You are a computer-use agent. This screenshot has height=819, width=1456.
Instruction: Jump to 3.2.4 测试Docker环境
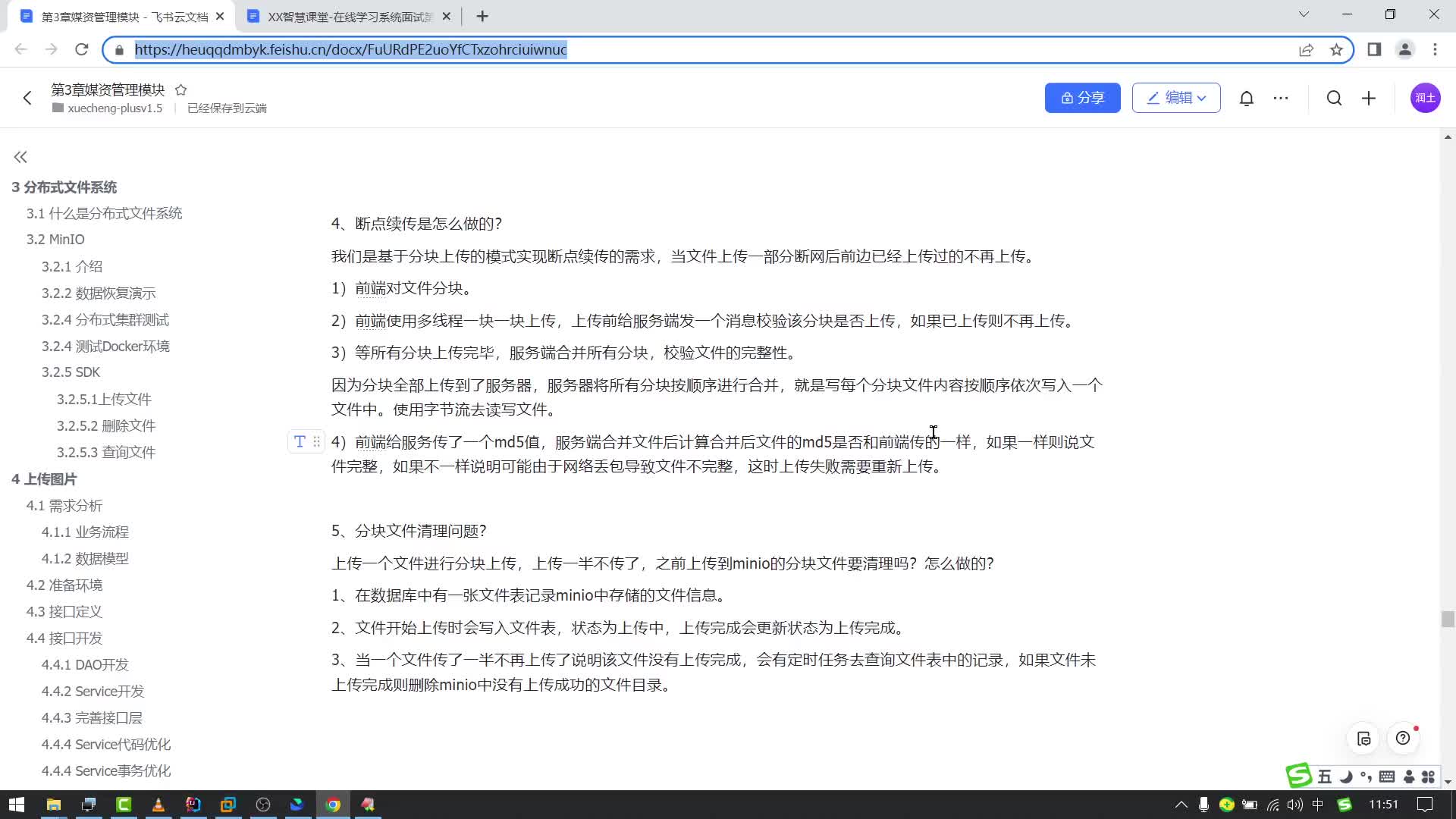(105, 346)
